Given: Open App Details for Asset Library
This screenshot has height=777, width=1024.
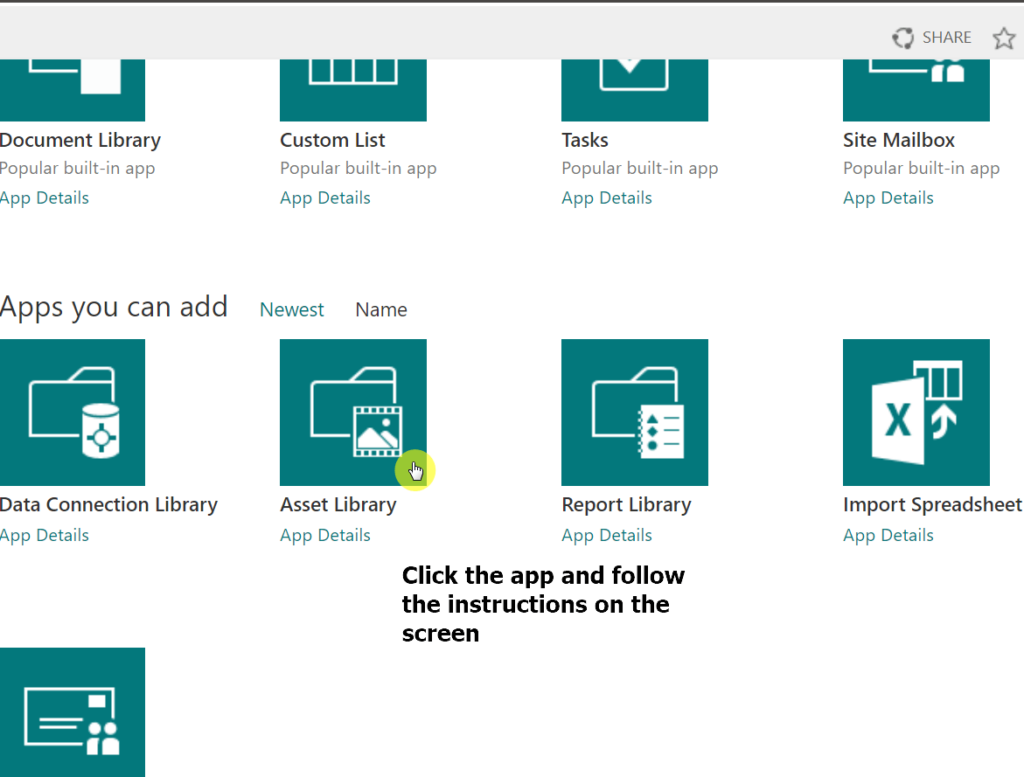Looking at the screenshot, I should coord(325,535).
